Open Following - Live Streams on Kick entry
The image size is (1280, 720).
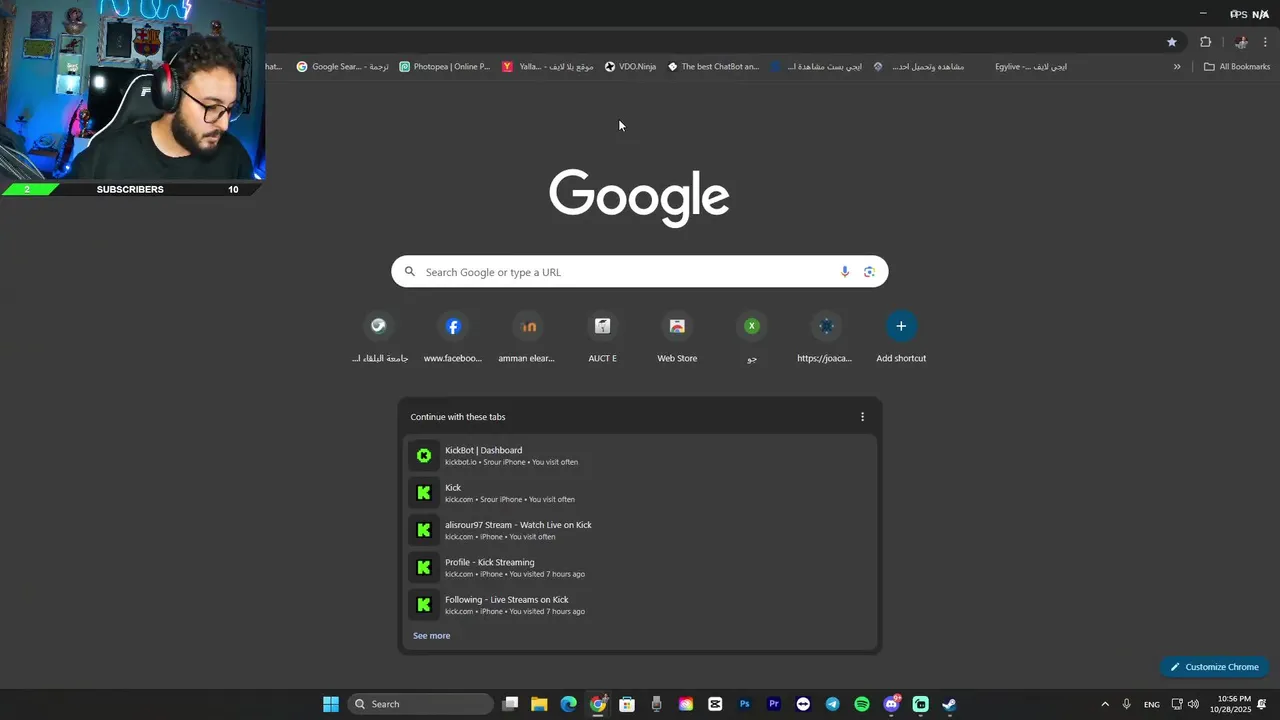(640, 605)
